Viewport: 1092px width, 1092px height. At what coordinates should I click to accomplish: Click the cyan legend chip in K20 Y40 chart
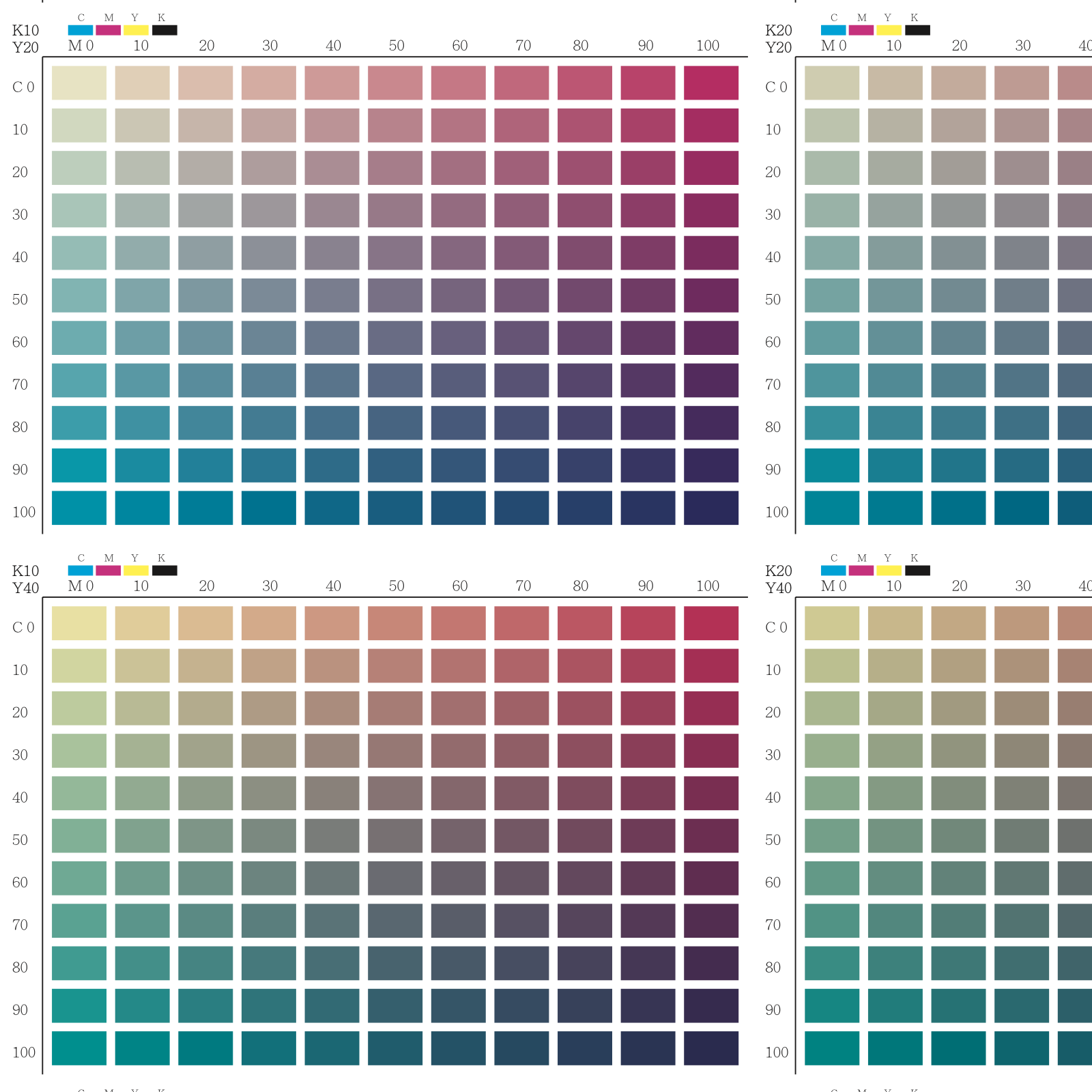833,571
